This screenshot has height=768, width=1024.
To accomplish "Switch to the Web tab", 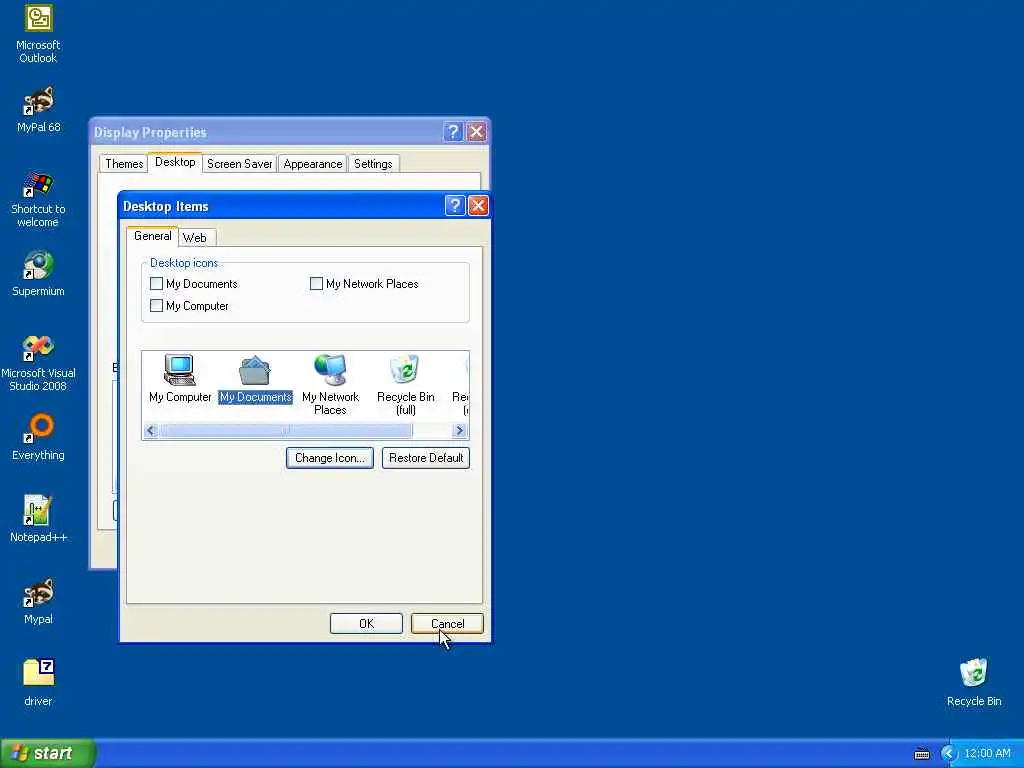I will pyautogui.click(x=195, y=238).
